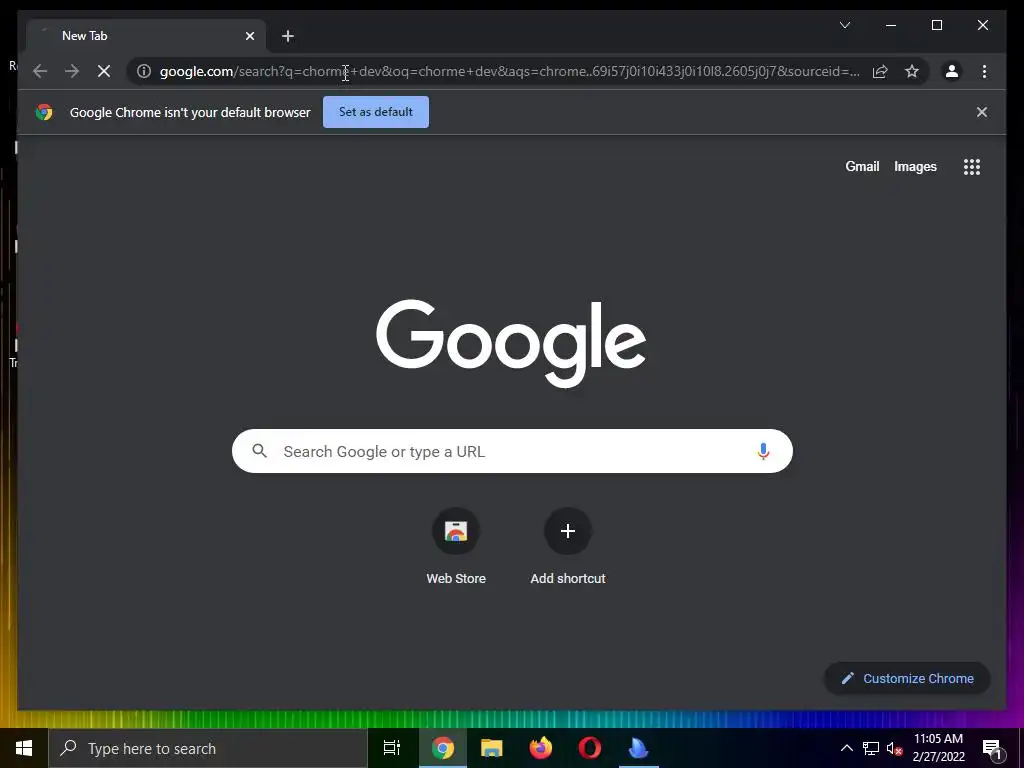
Task: Click the address bar URL text
Action: 509,71
